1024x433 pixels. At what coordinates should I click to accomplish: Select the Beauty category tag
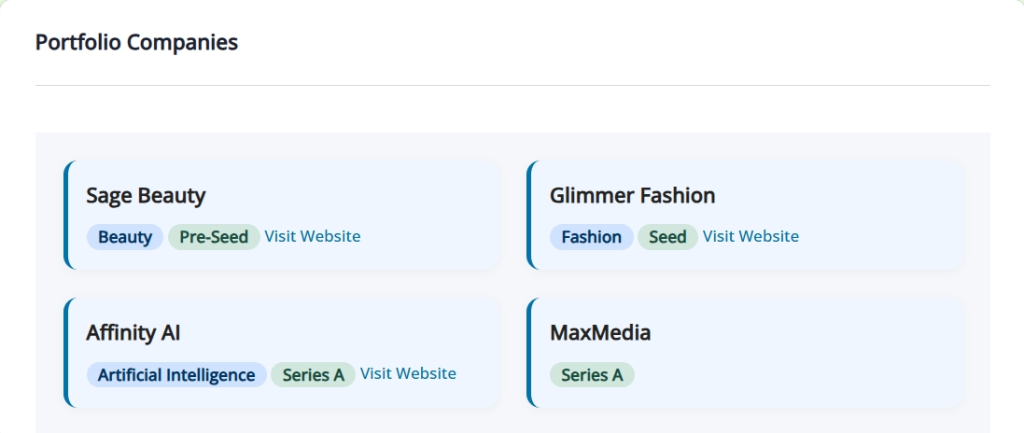125,237
